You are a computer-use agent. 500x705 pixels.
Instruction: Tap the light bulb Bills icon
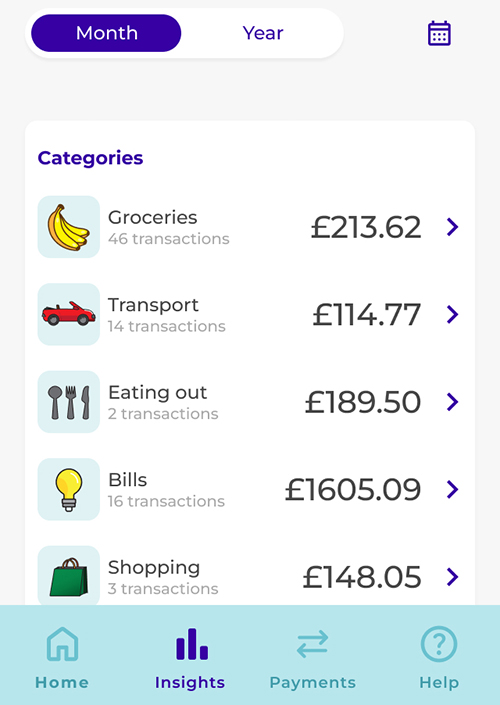[68, 489]
